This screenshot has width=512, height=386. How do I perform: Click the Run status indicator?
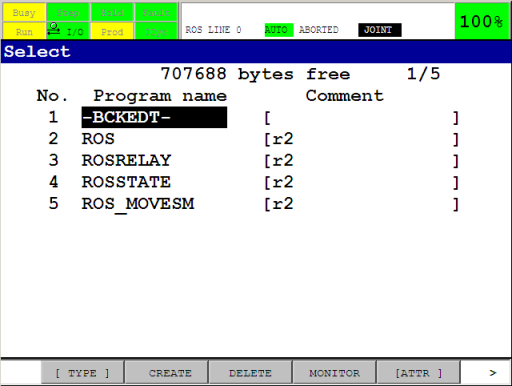click(24, 31)
